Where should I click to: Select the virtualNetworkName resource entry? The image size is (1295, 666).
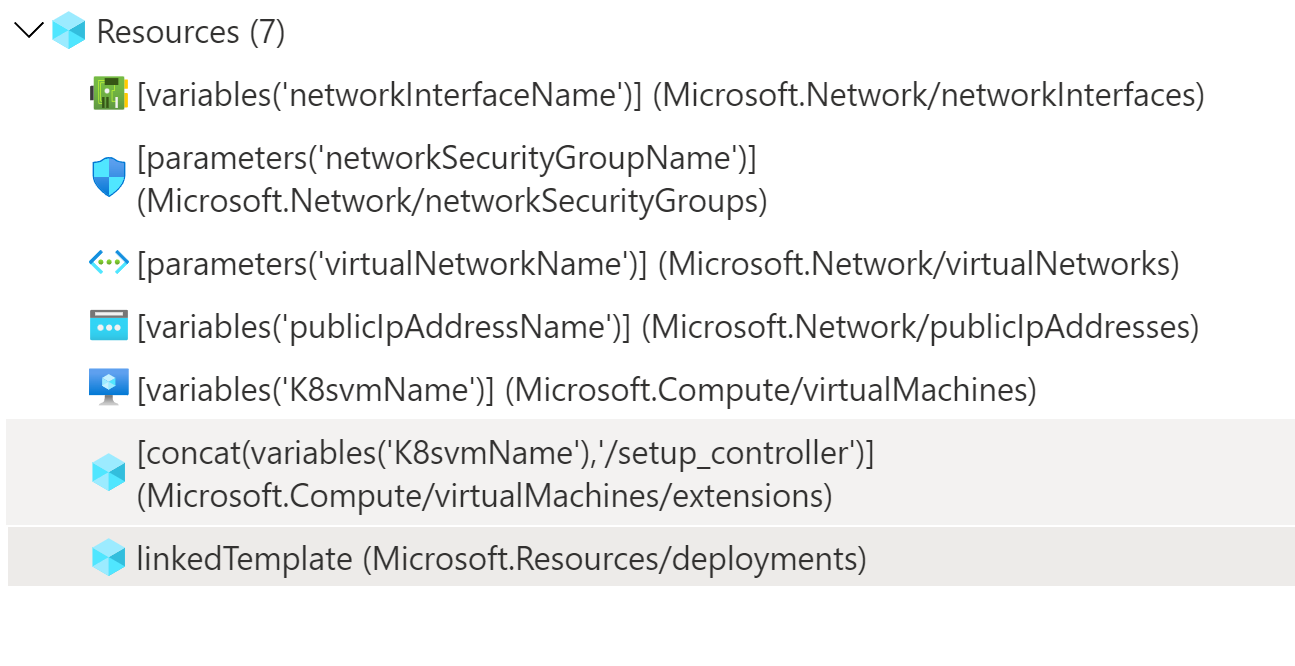[500, 263]
